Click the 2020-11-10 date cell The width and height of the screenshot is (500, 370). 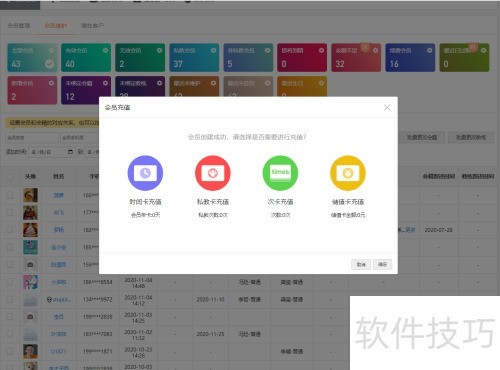click(210, 299)
